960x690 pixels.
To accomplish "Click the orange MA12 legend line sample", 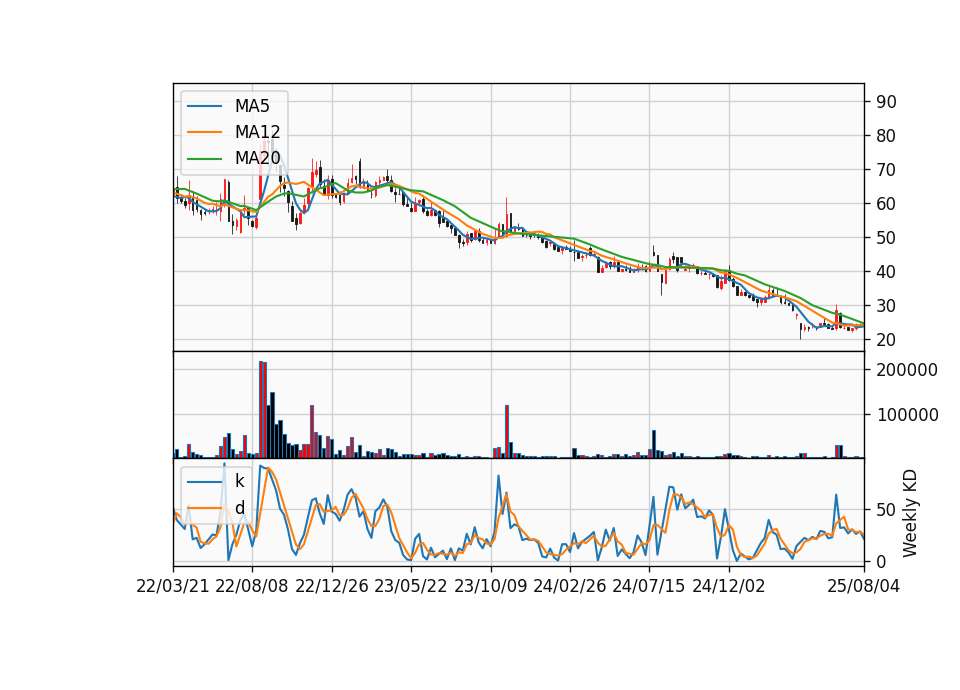I will pos(204,132).
